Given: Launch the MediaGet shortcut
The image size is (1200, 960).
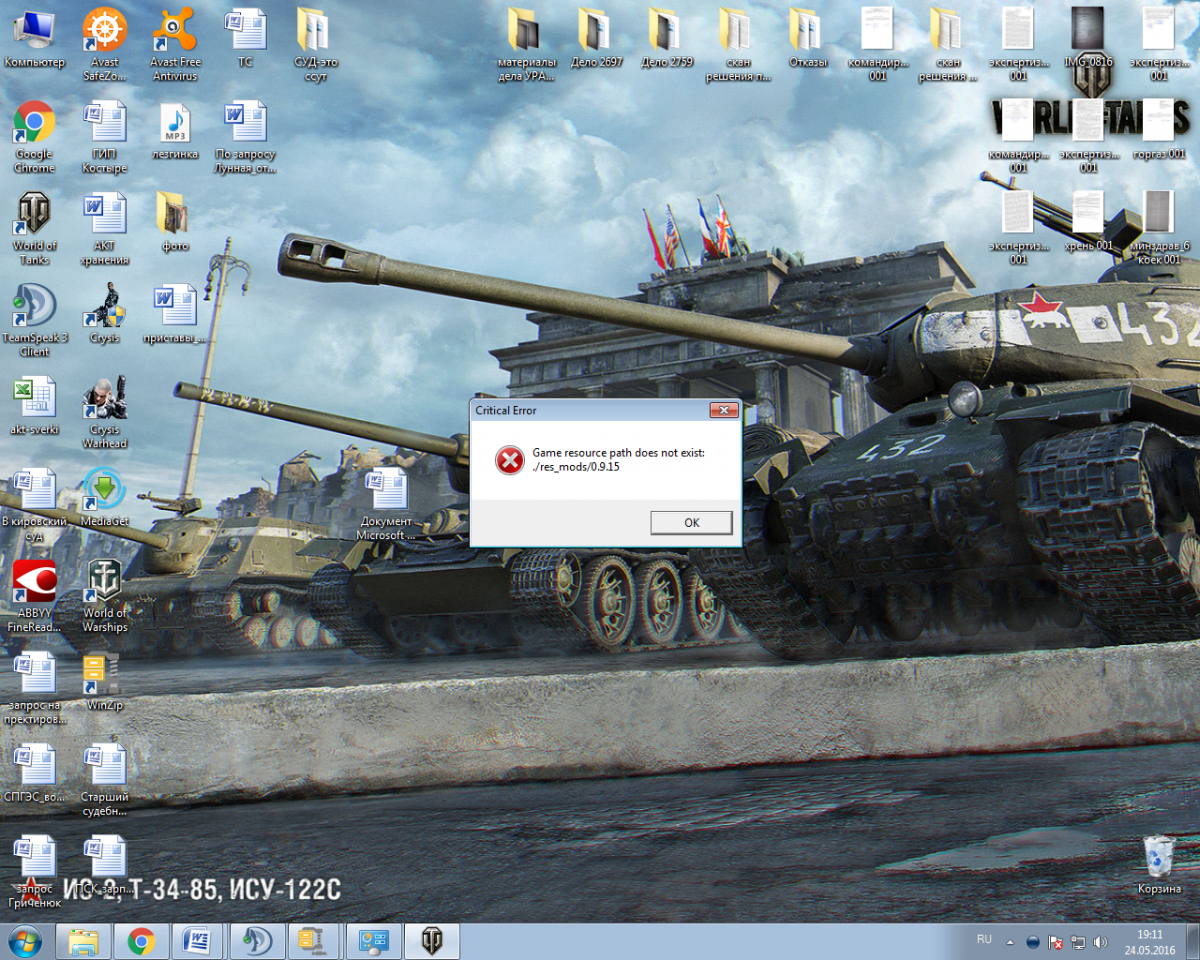Looking at the screenshot, I should pos(105,498).
